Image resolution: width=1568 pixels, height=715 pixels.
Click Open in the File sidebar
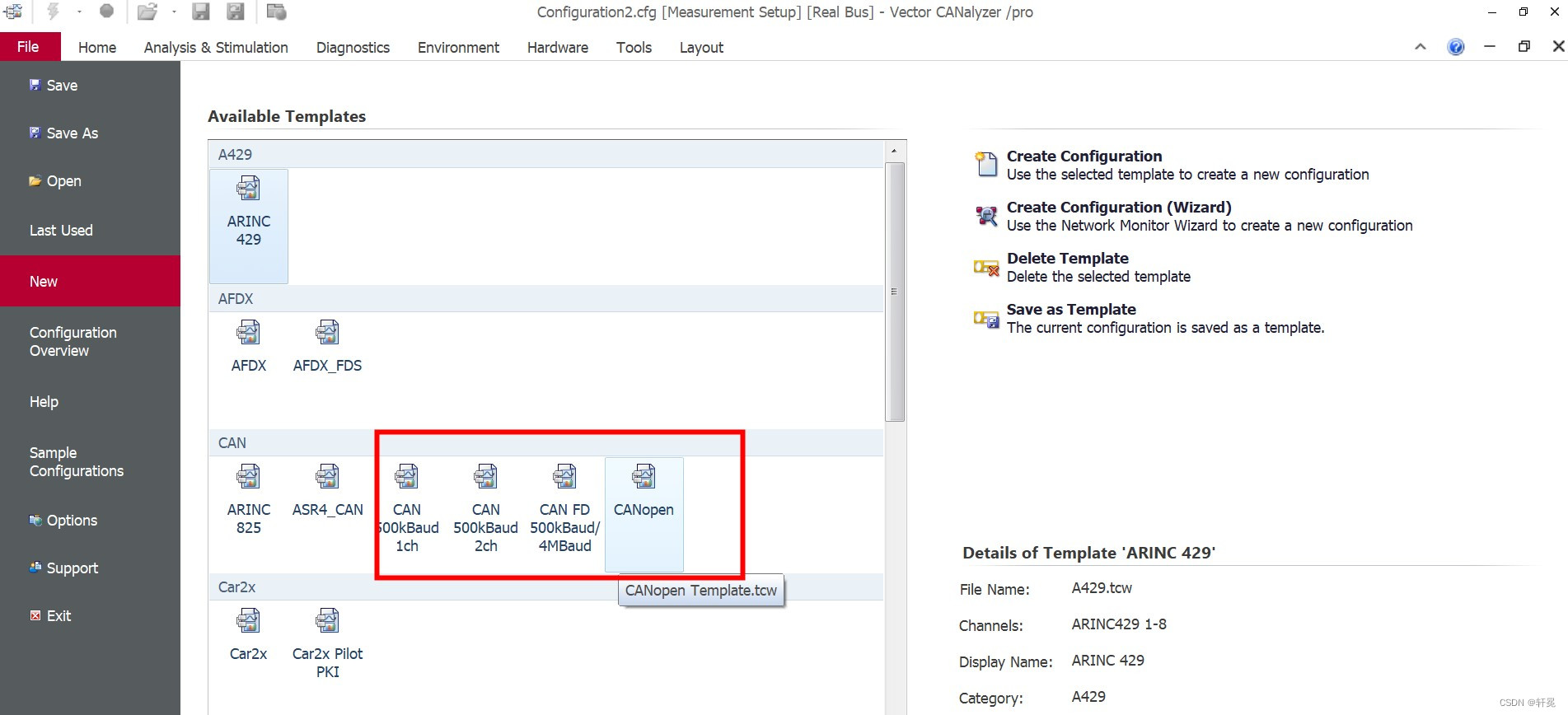[55, 180]
